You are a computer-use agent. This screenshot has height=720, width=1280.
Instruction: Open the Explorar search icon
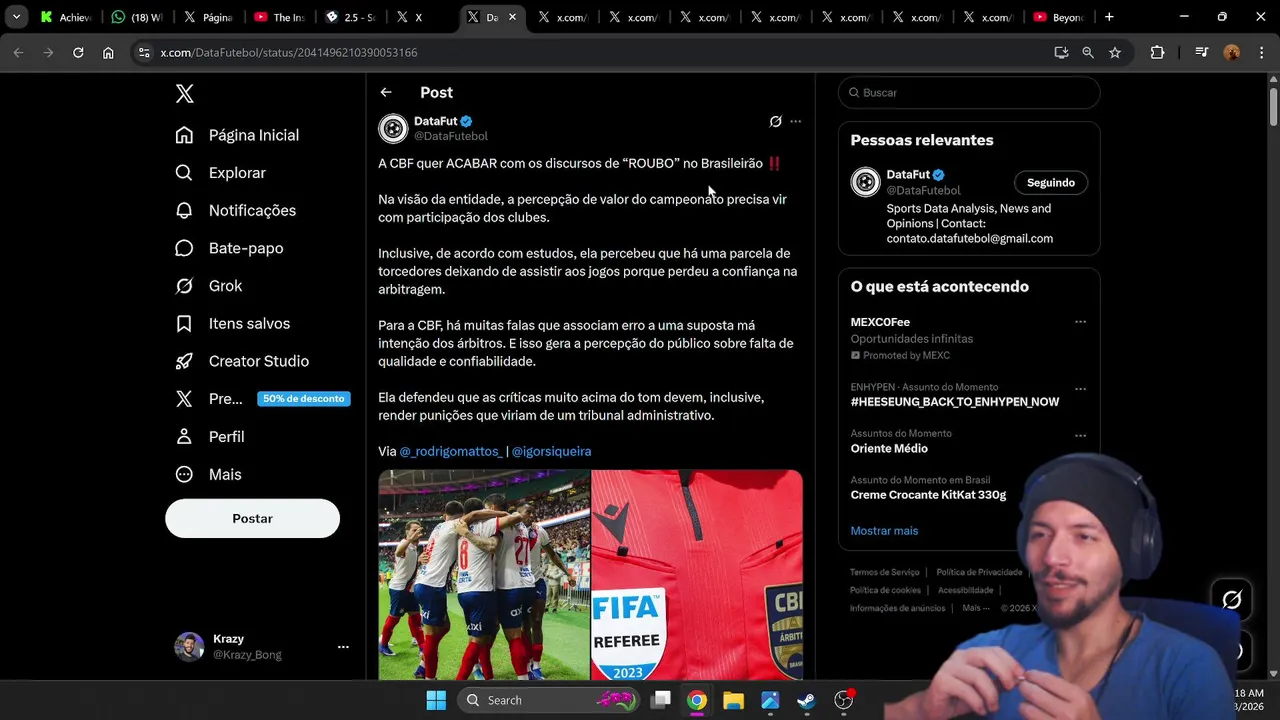184,173
